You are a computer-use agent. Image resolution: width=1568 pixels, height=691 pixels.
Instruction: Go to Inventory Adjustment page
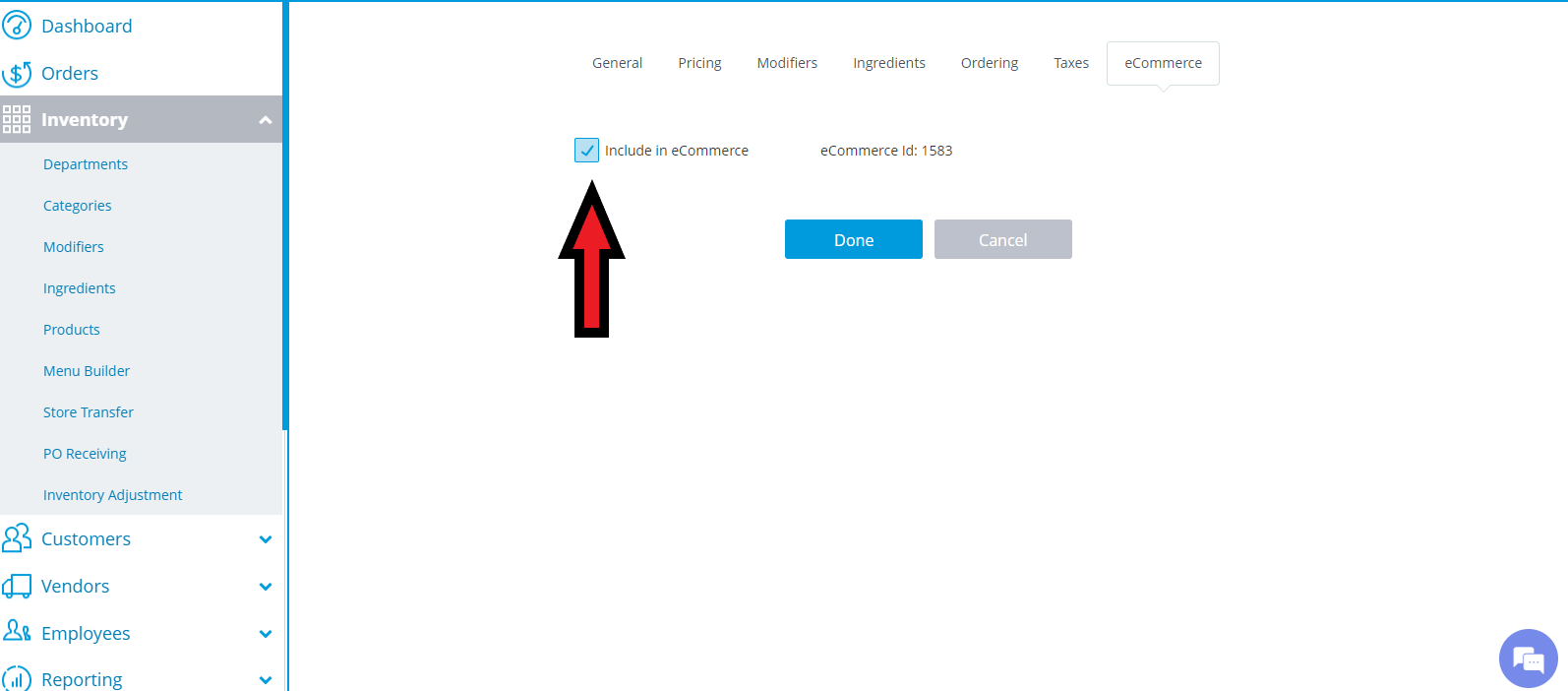tap(112, 495)
